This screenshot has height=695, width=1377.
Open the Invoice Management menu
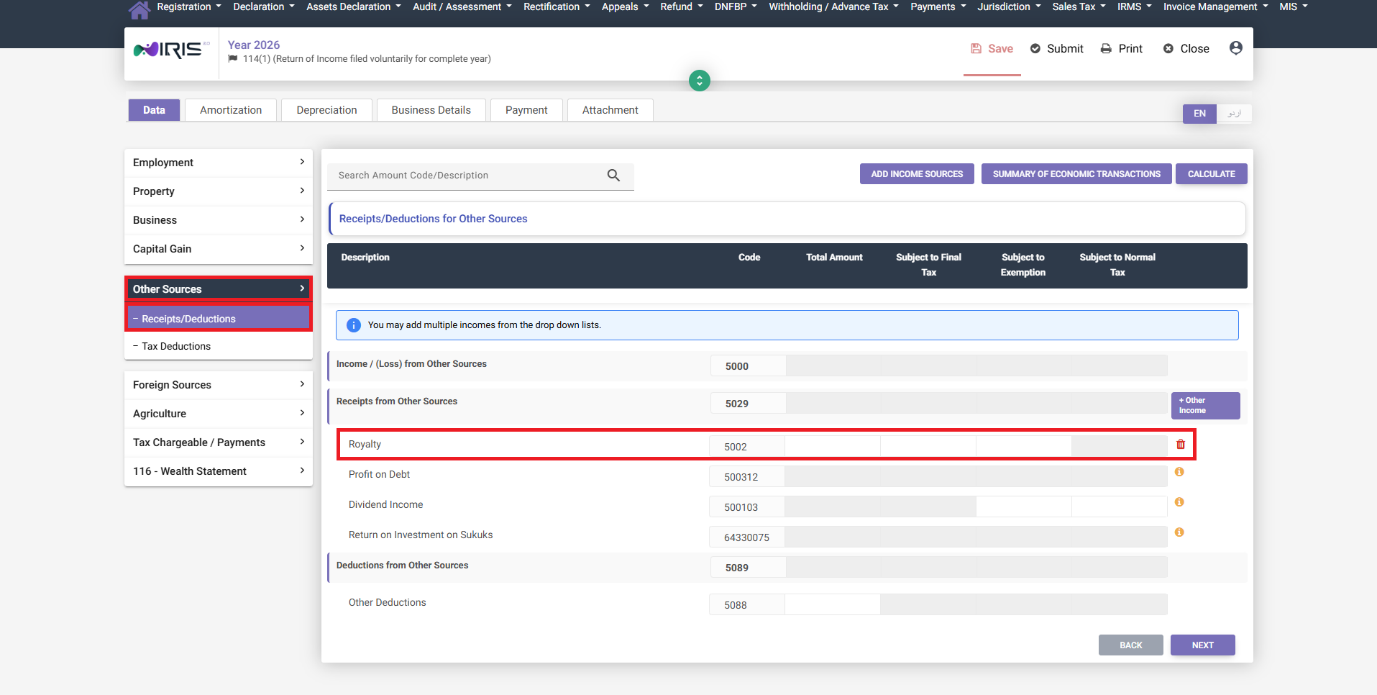click(x=1216, y=7)
